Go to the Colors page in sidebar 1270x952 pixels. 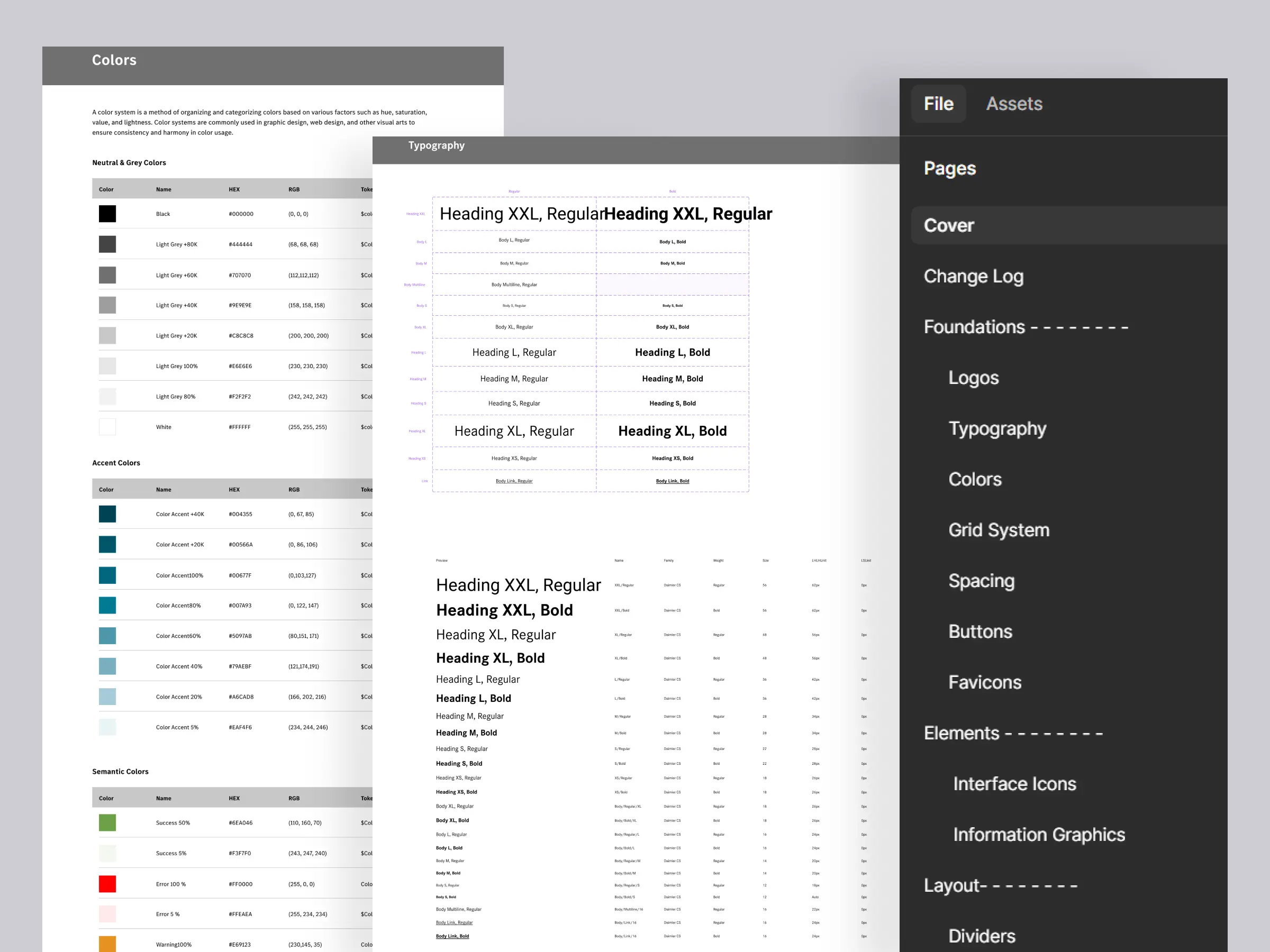(975, 479)
